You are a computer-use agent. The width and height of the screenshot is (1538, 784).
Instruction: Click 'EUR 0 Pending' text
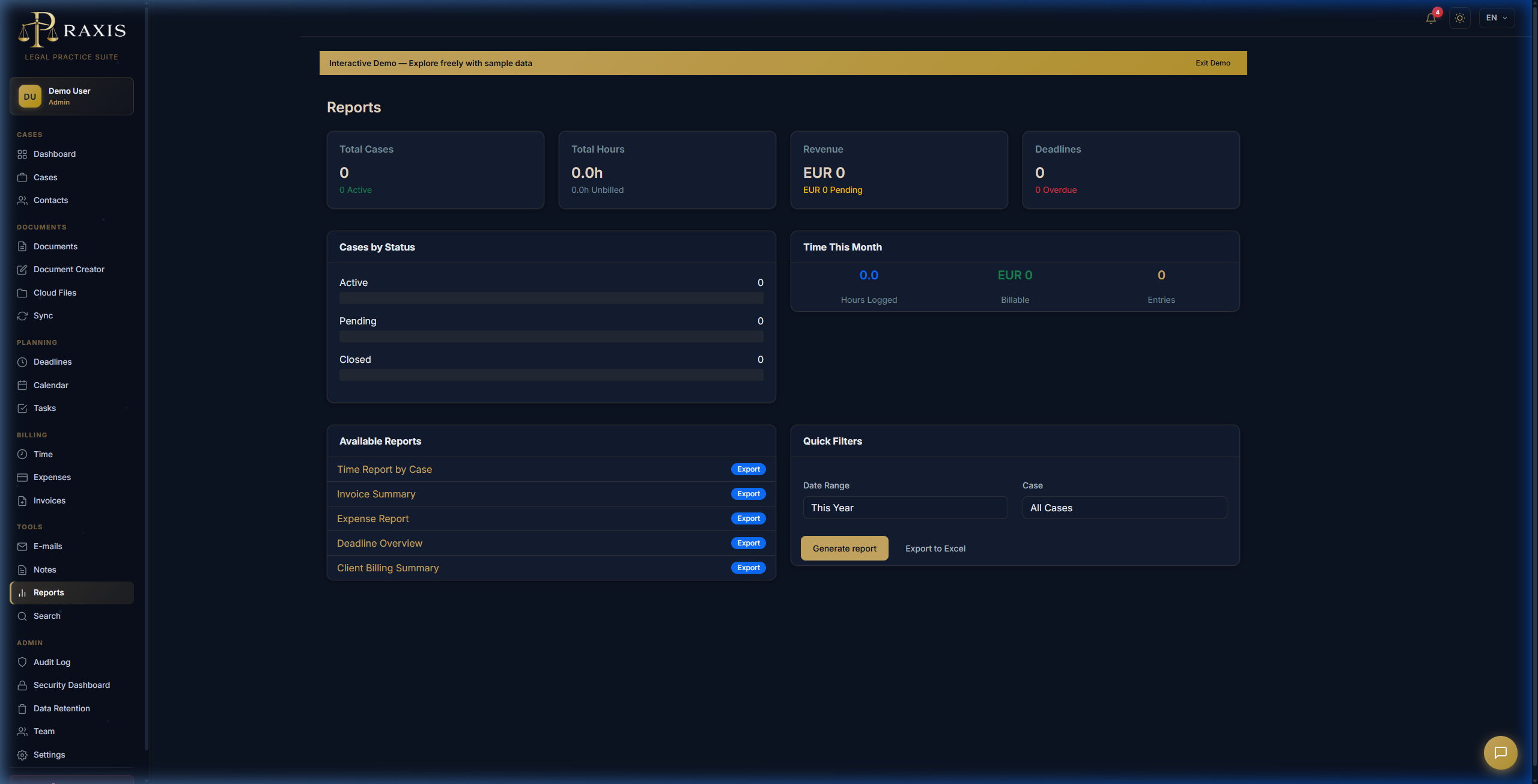(x=832, y=190)
